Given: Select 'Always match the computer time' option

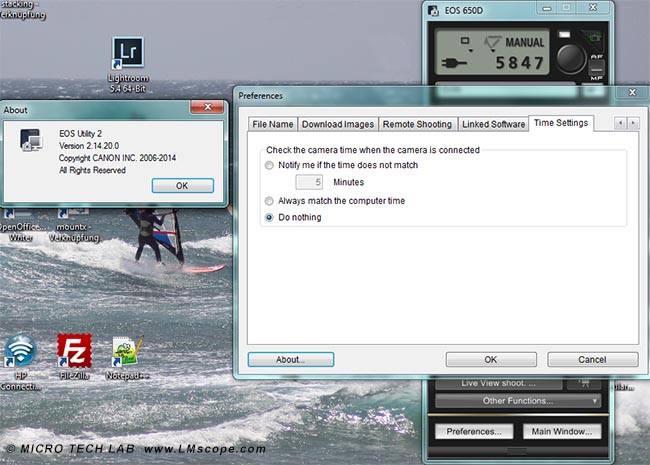Looking at the screenshot, I should click(268, 201).
